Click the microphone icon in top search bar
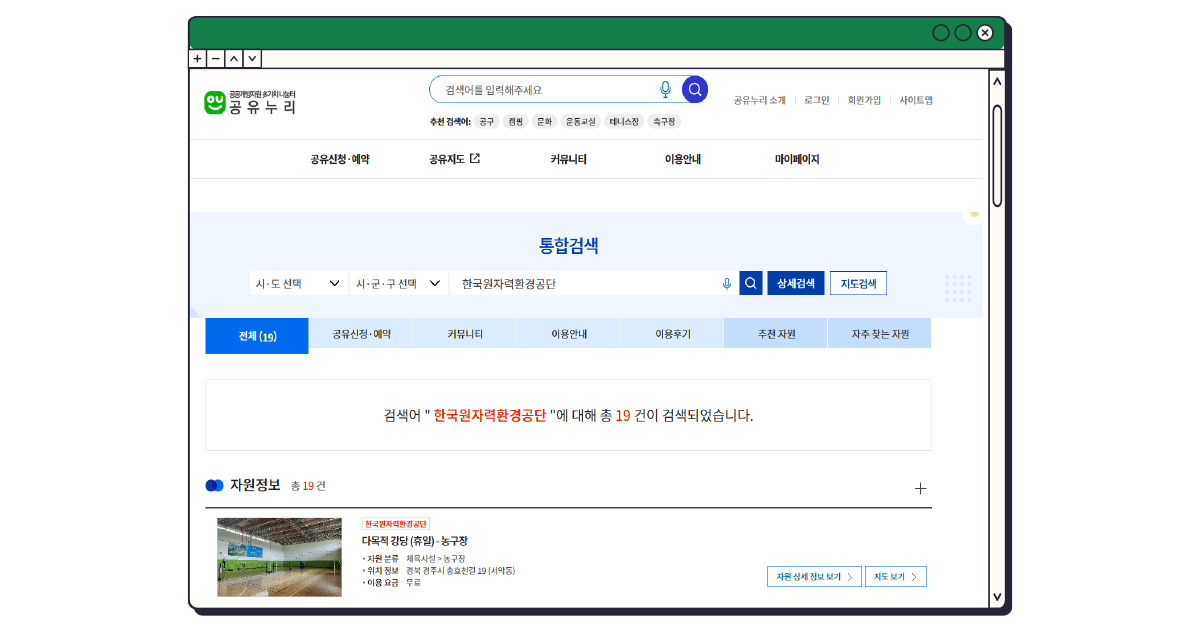The height and width of the screenshot is (633, 1200). [665, 90]
